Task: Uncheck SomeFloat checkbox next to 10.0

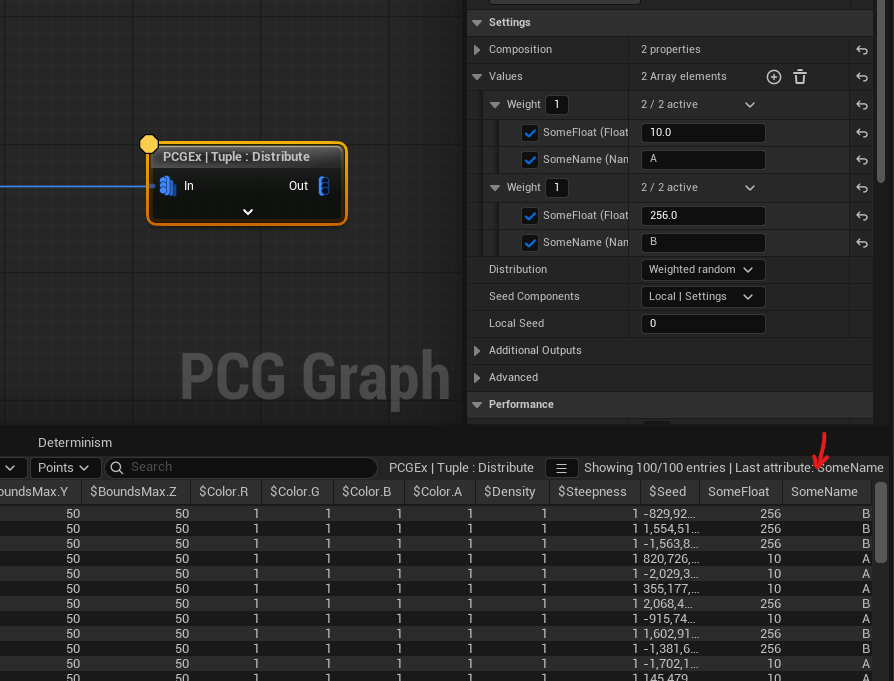Action: [x=530, y=133]
